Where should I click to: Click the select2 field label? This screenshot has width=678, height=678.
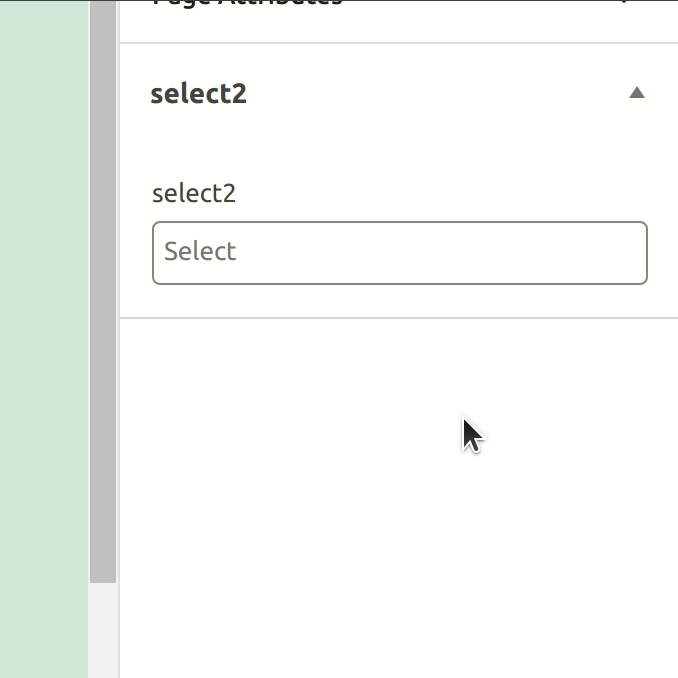[x=194, y=193]
